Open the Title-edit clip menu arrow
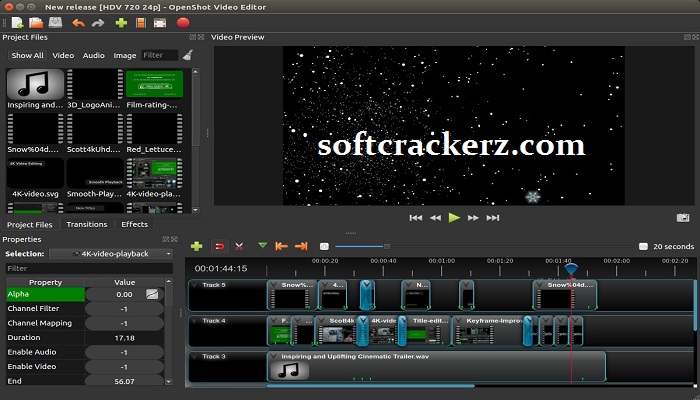700x400 pixels. coord(406,321)
